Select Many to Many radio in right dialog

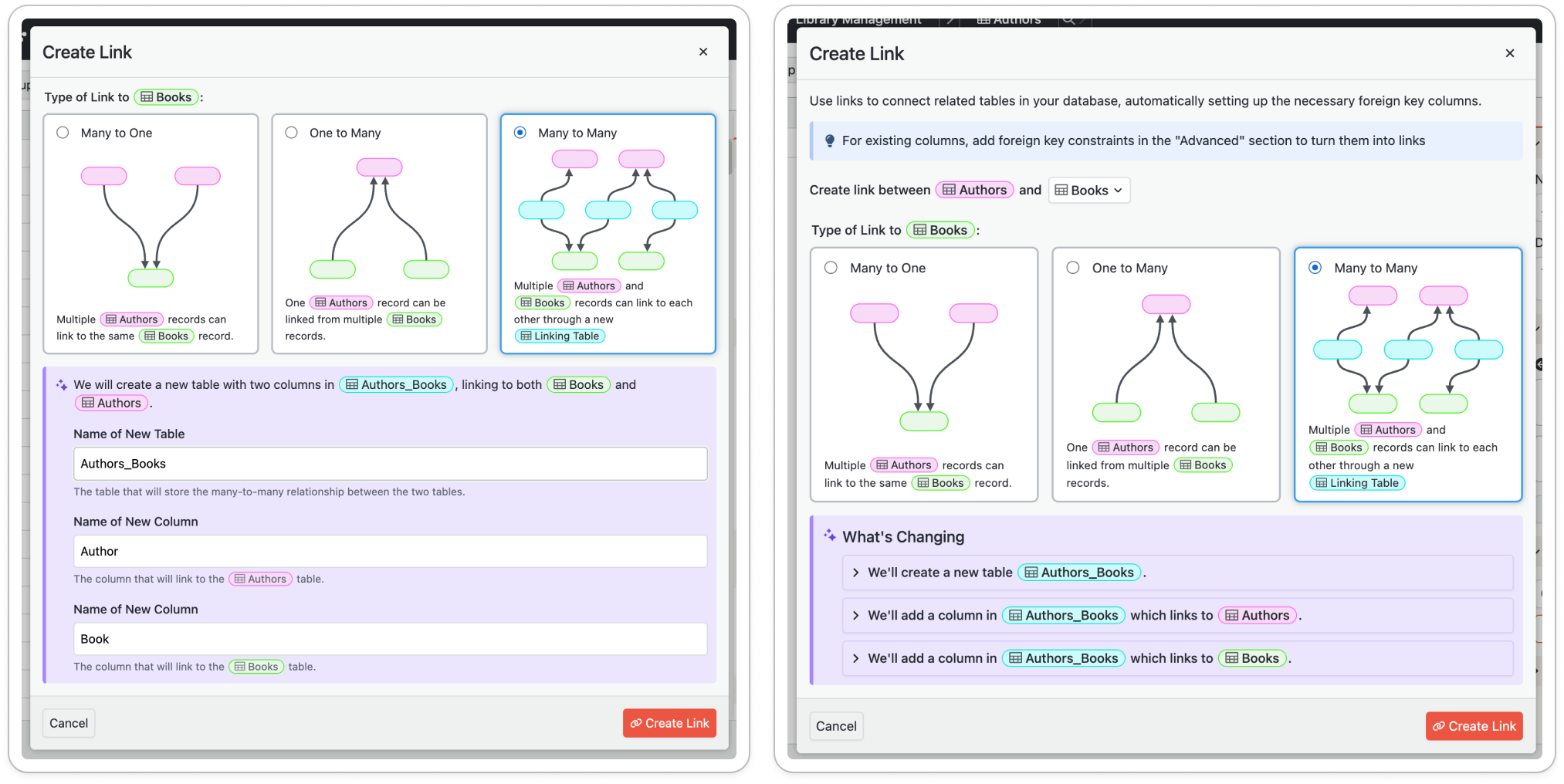pos(1315,268)
